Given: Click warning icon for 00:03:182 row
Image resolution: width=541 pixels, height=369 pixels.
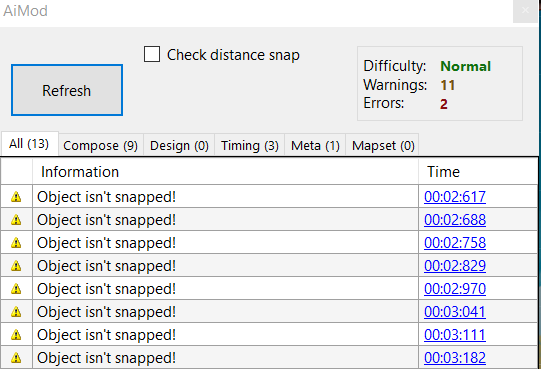Looking at the screenshot, I should tap(16, 358).
